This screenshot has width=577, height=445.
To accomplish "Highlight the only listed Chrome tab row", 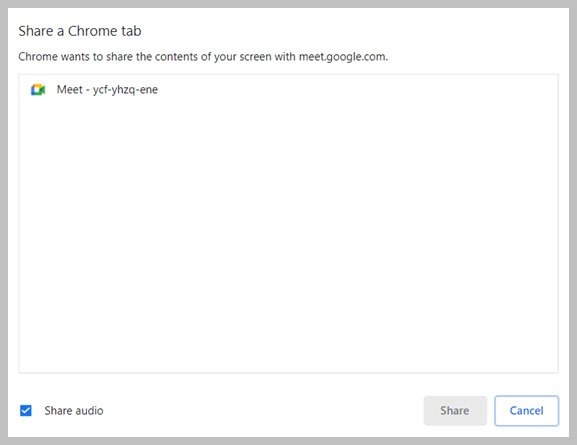I will (288, 89).
